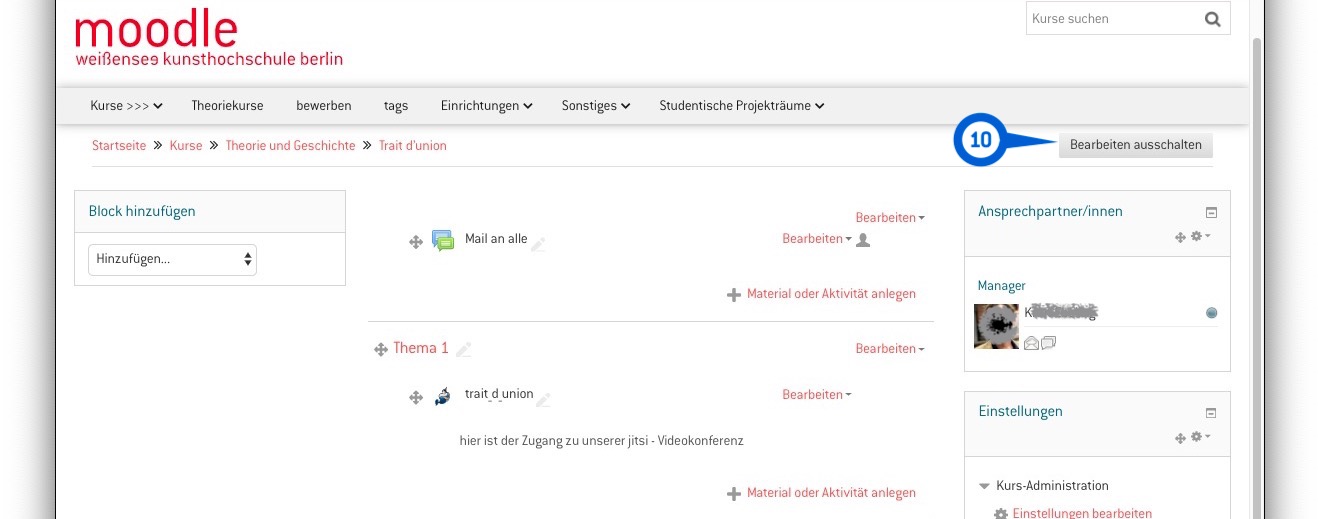Click the move handle beside Mail an alle
Viewport: 1320px width, 519px height.
click(416, 242)
